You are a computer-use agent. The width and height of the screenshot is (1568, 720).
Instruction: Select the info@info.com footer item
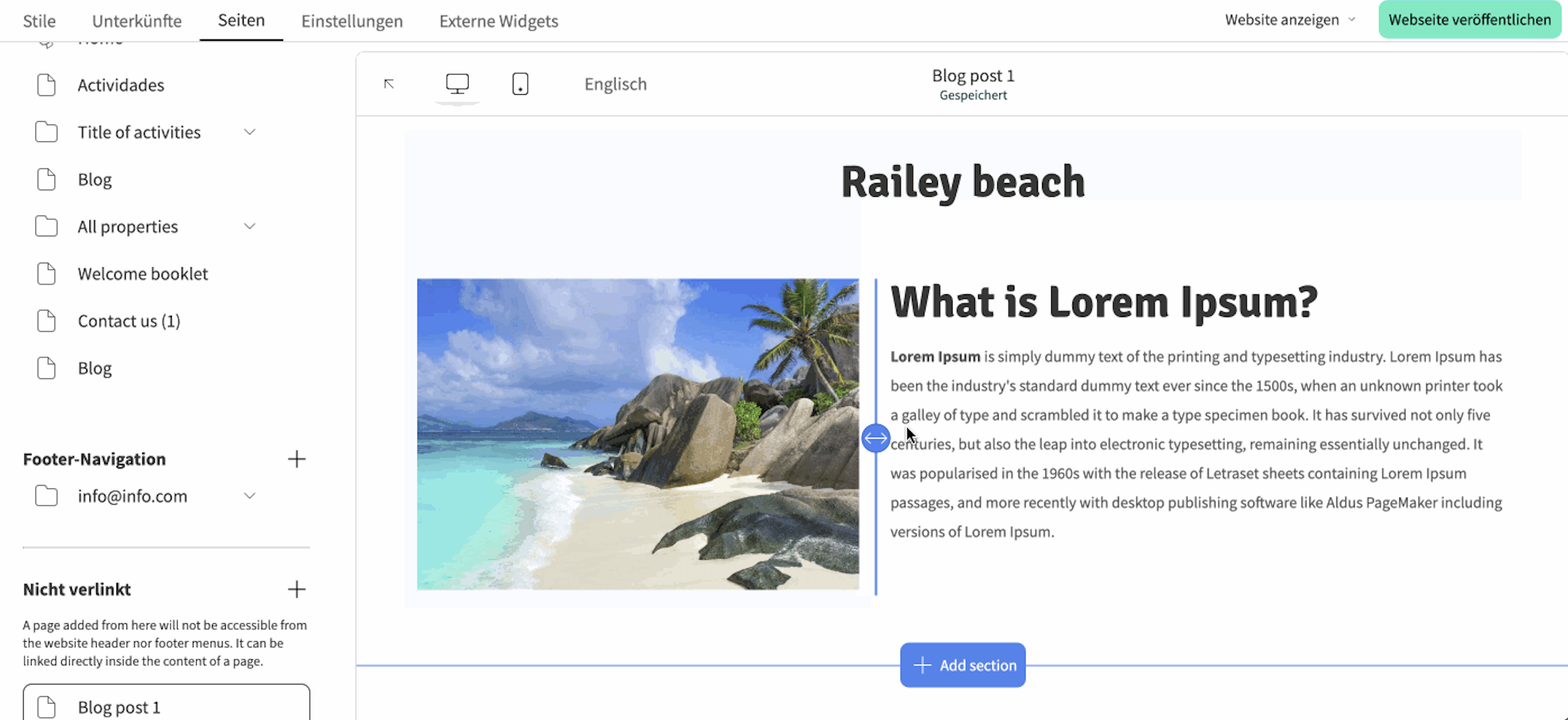tap(132, 496)
